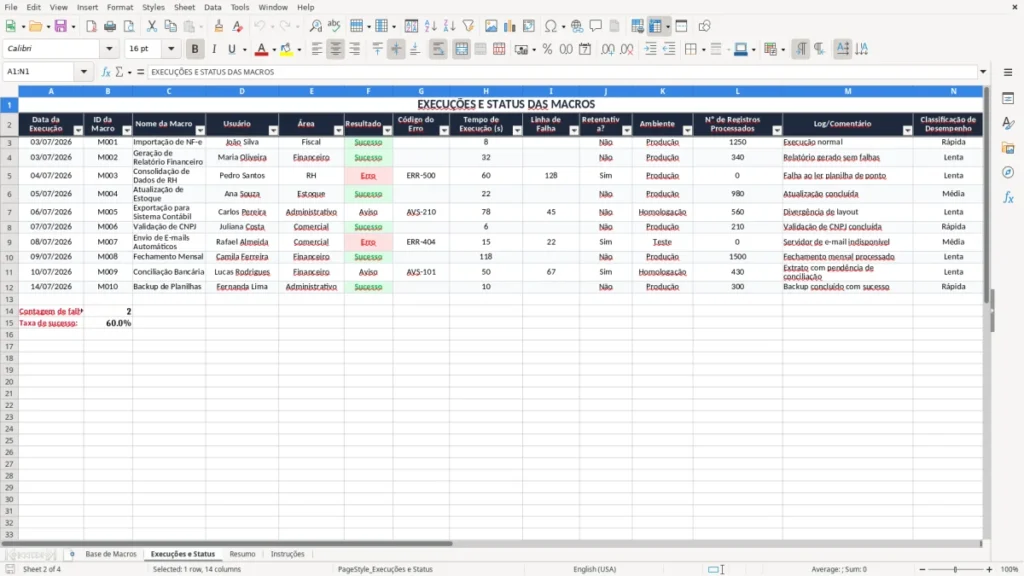Click the Cut scissors icon

pyautogui.click(x=152, y=26)
